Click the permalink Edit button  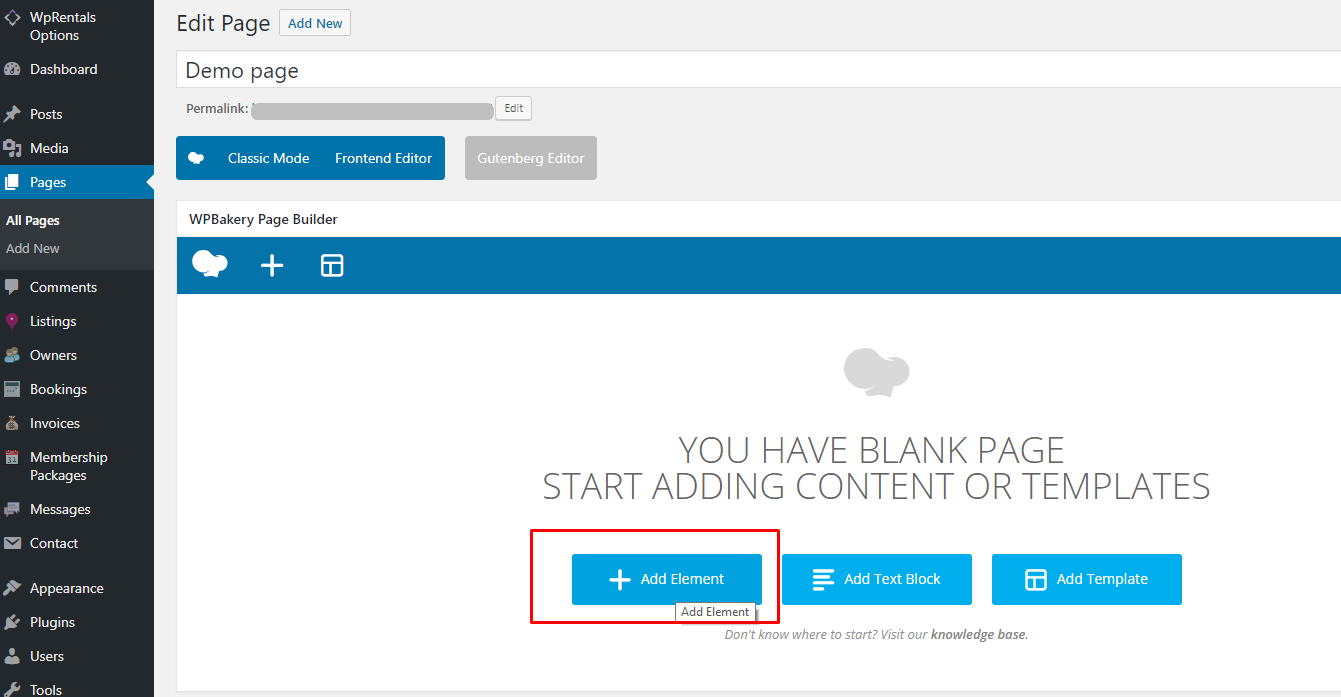pyautogui.click(x=514, y=108)
